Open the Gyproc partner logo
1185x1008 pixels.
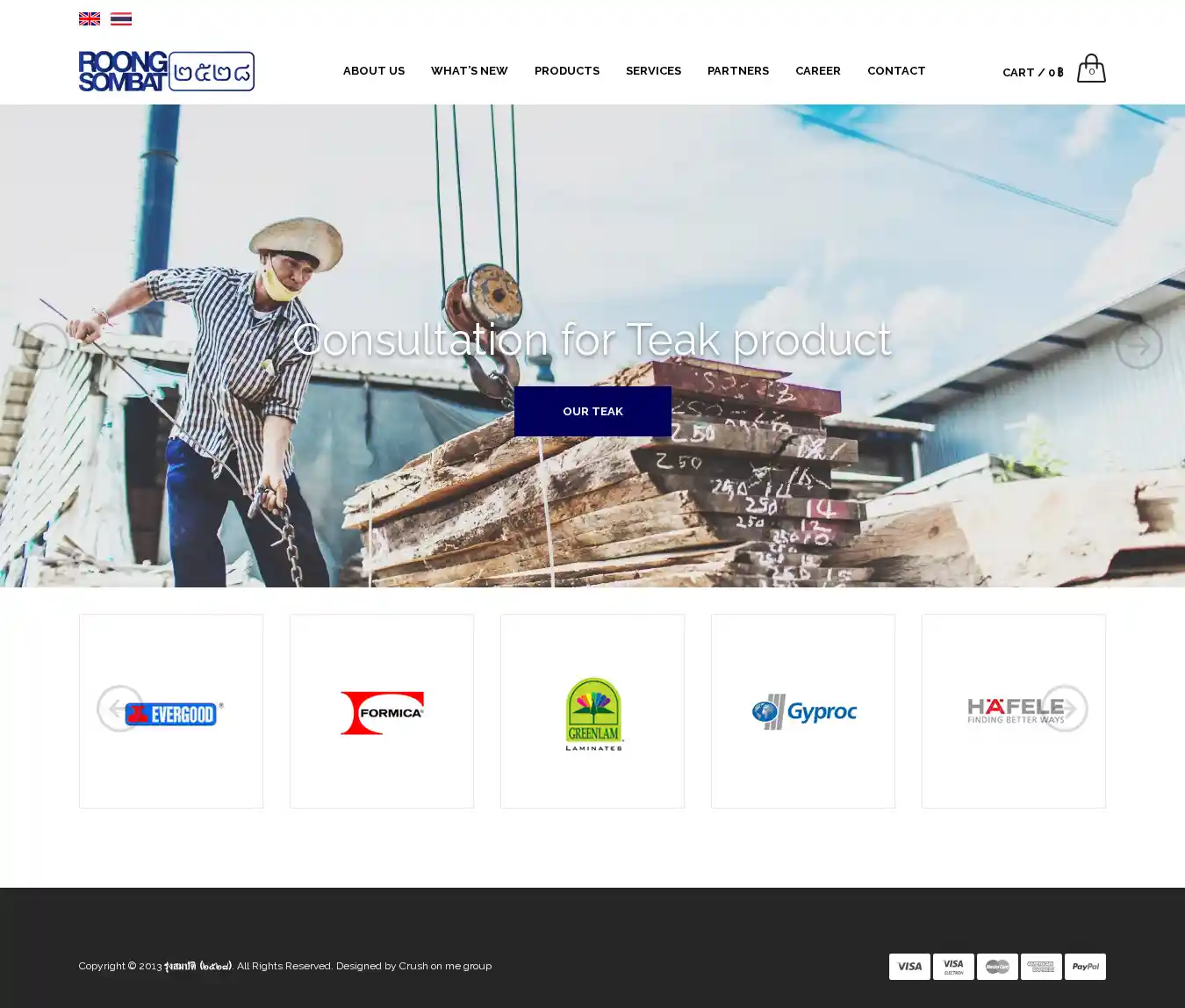click(x=803, y=712)
